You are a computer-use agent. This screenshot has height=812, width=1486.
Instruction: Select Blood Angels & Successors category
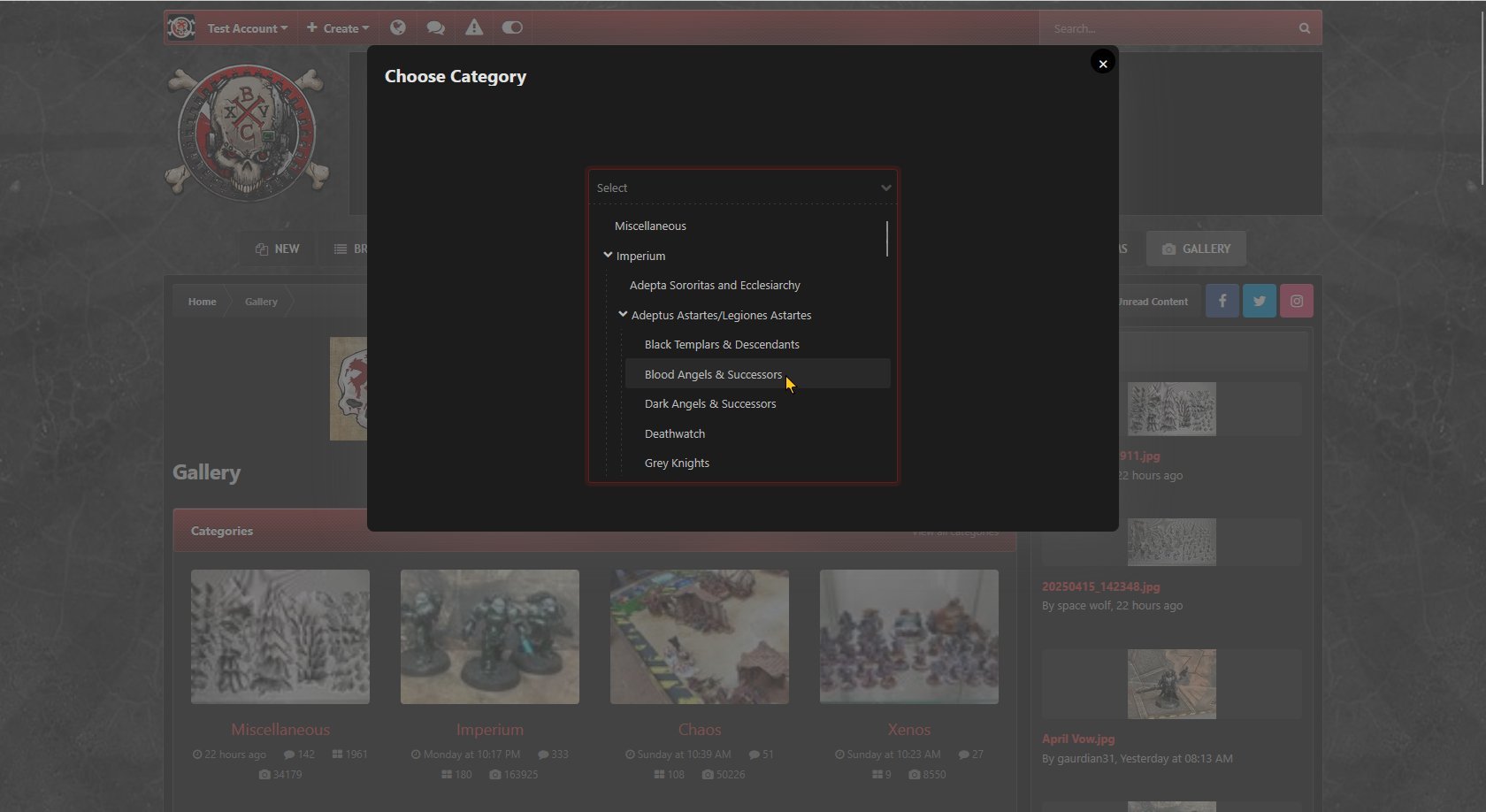pos(713,374)
